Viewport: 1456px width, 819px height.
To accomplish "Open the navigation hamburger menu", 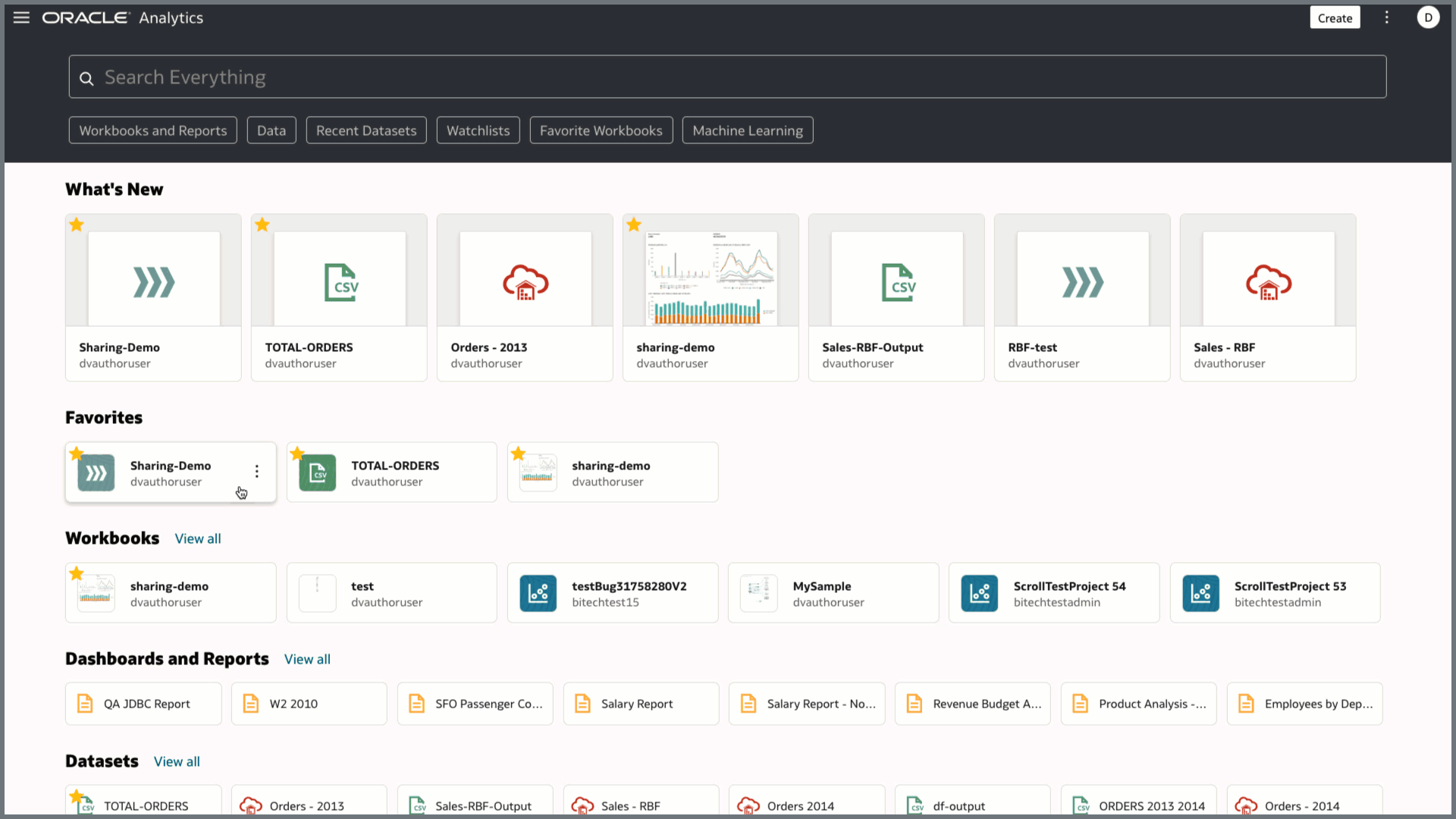I will tap(20, 17).
